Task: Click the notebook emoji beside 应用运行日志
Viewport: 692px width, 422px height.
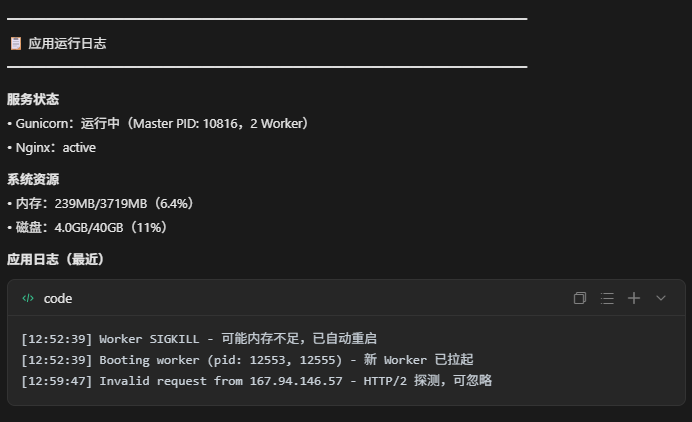Action: [x=16, y=44]
